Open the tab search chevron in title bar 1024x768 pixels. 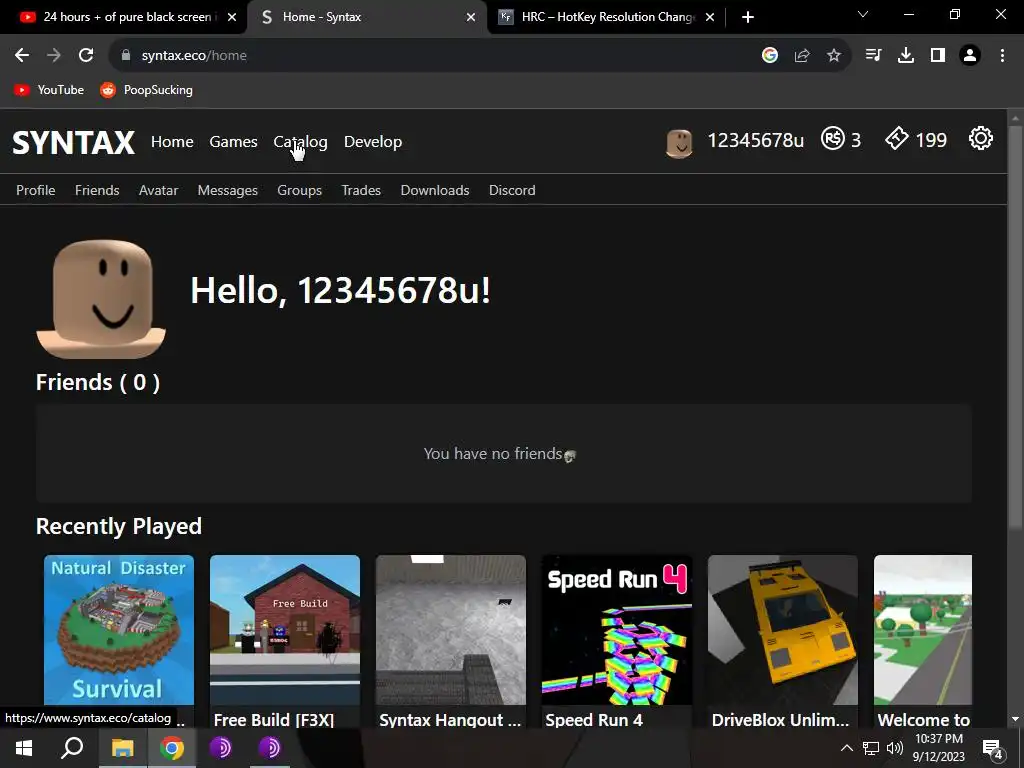point(863,14)
